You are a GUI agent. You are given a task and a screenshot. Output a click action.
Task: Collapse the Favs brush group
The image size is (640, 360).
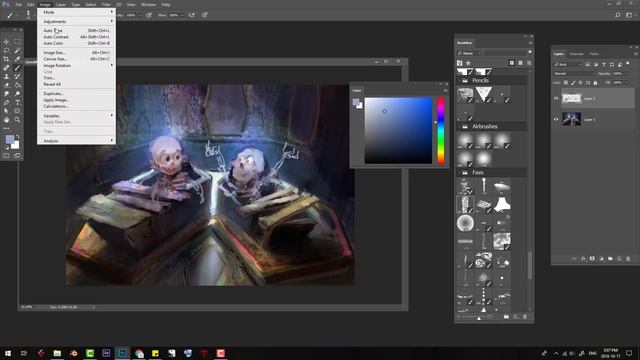[459, 173]
